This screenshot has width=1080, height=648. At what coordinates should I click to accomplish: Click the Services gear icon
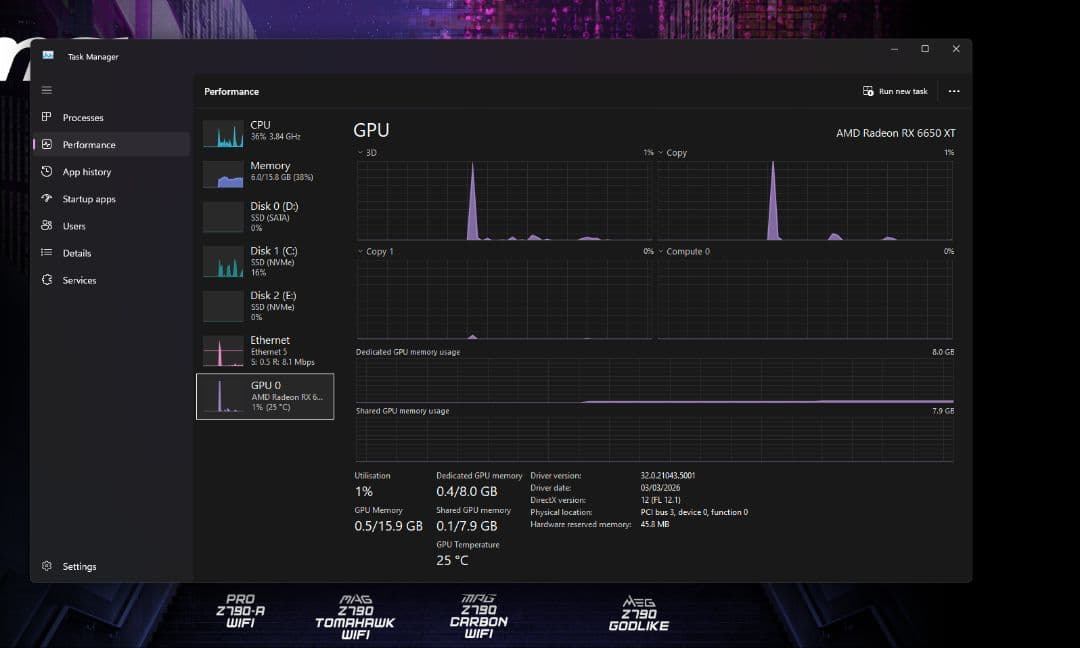click(47, 280)
